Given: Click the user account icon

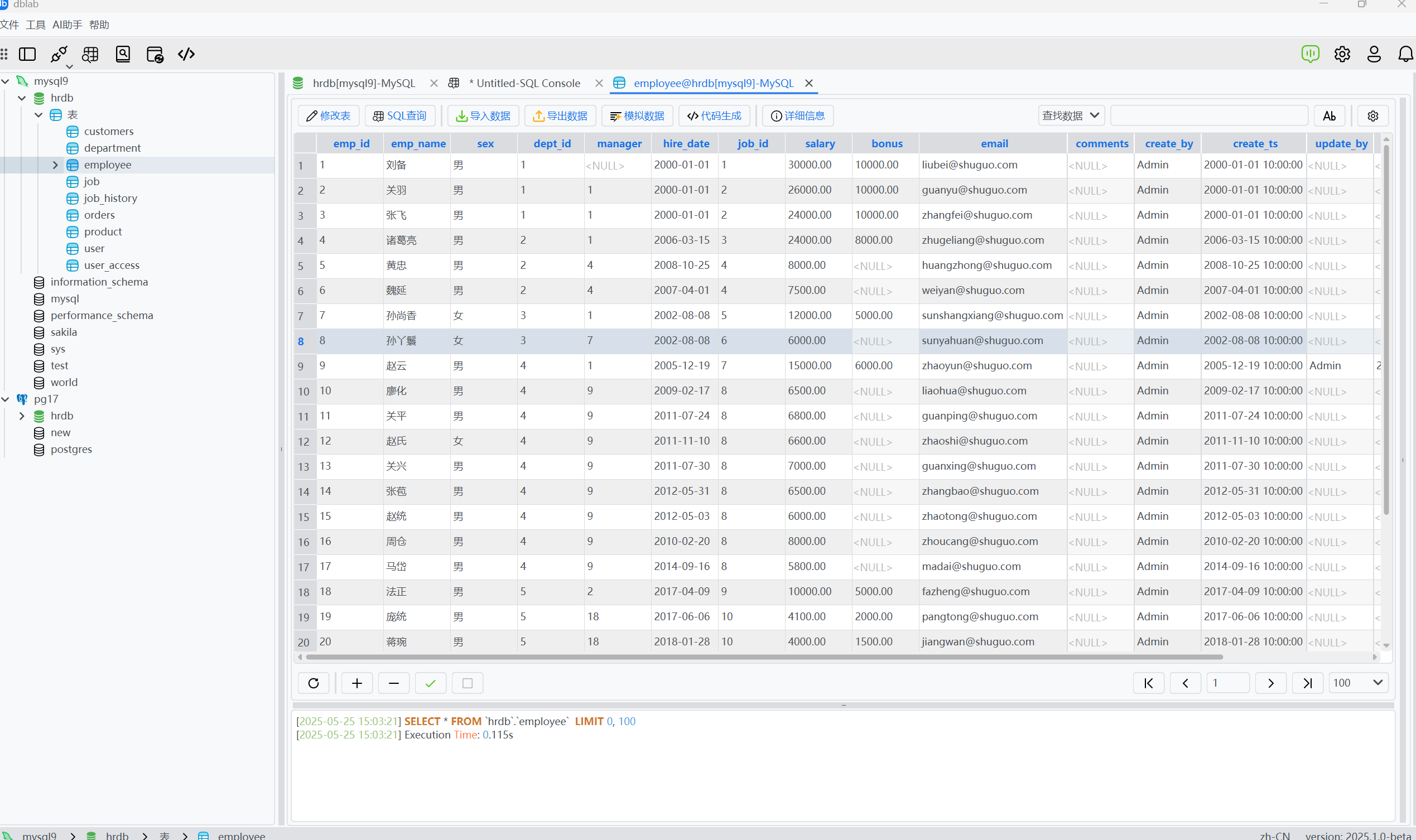Looking at the screenshot, I should click(1374, 54).
